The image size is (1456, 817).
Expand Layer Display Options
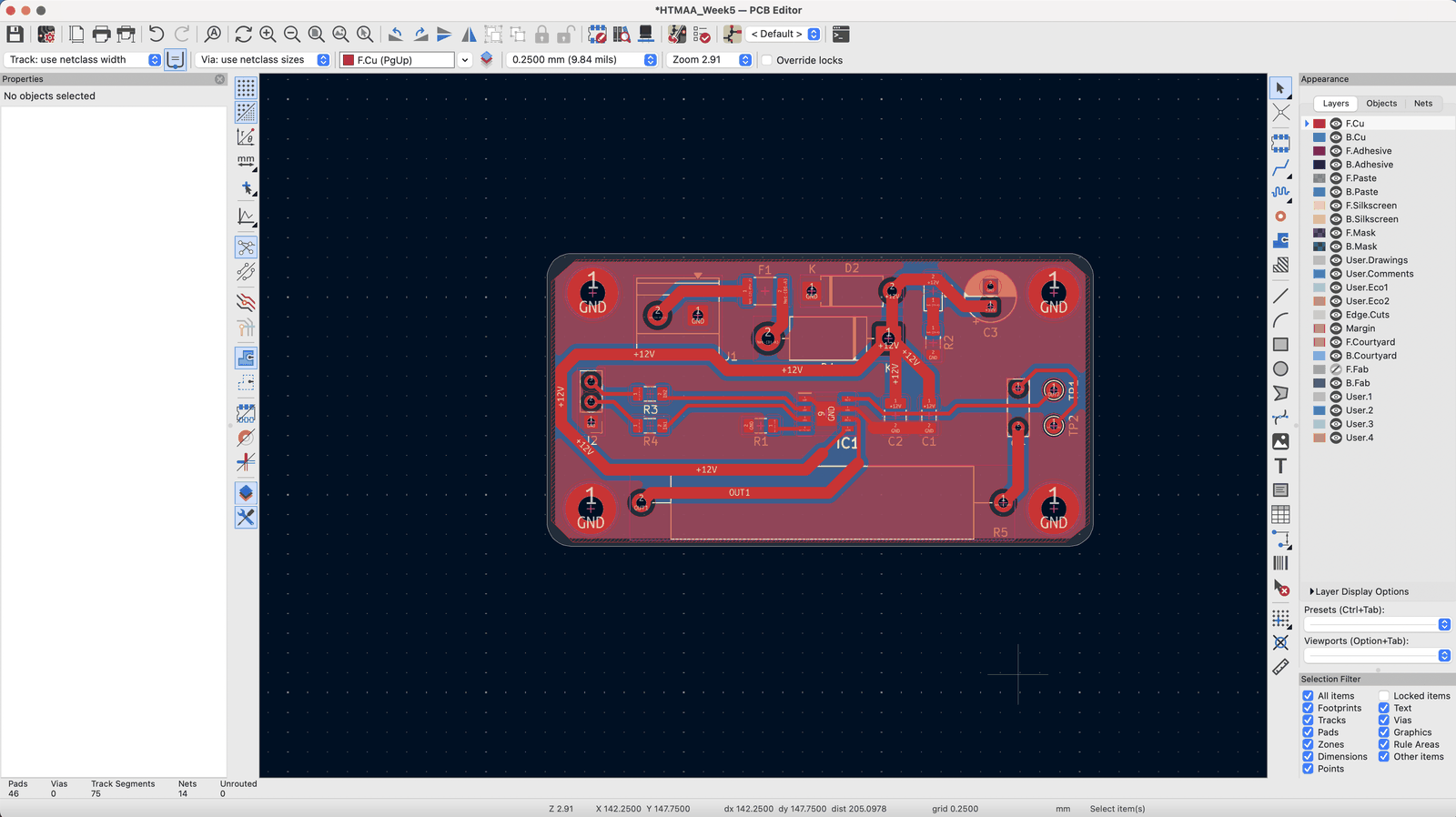tap(1359, 591)
